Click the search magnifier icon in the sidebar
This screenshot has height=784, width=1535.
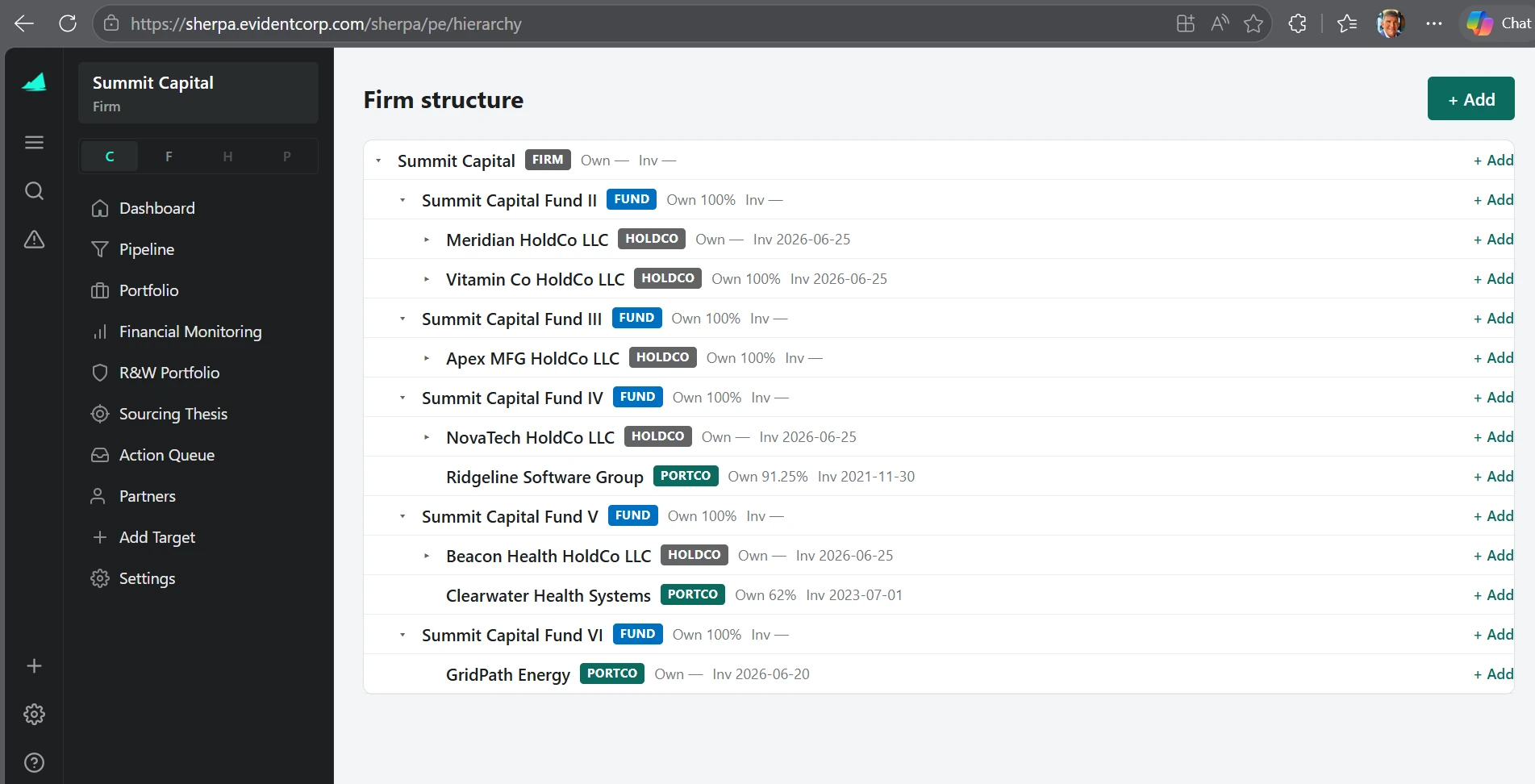click(34, 191)
